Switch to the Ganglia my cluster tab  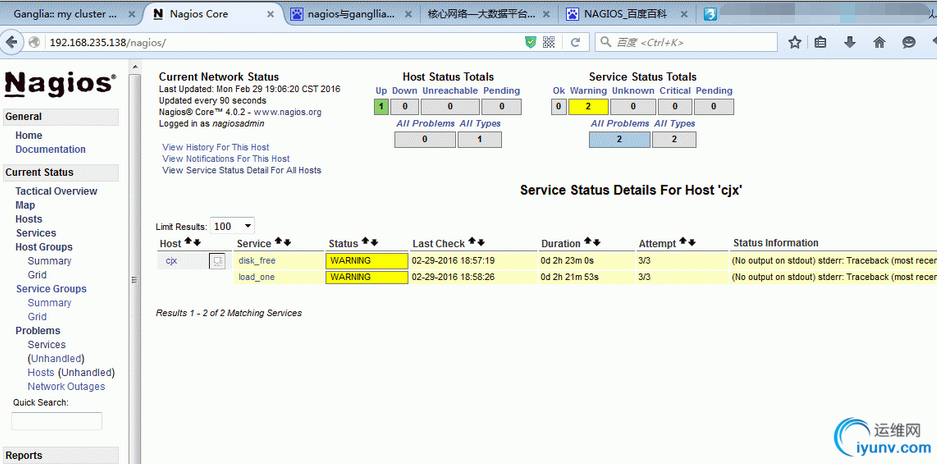coord(67,14)
